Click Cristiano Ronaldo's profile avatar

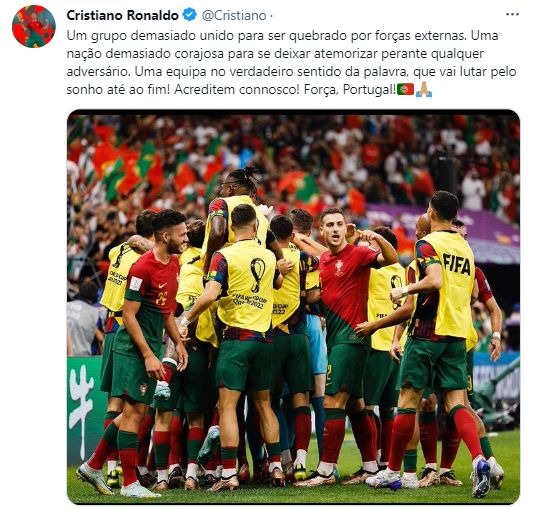coord(33,26)
